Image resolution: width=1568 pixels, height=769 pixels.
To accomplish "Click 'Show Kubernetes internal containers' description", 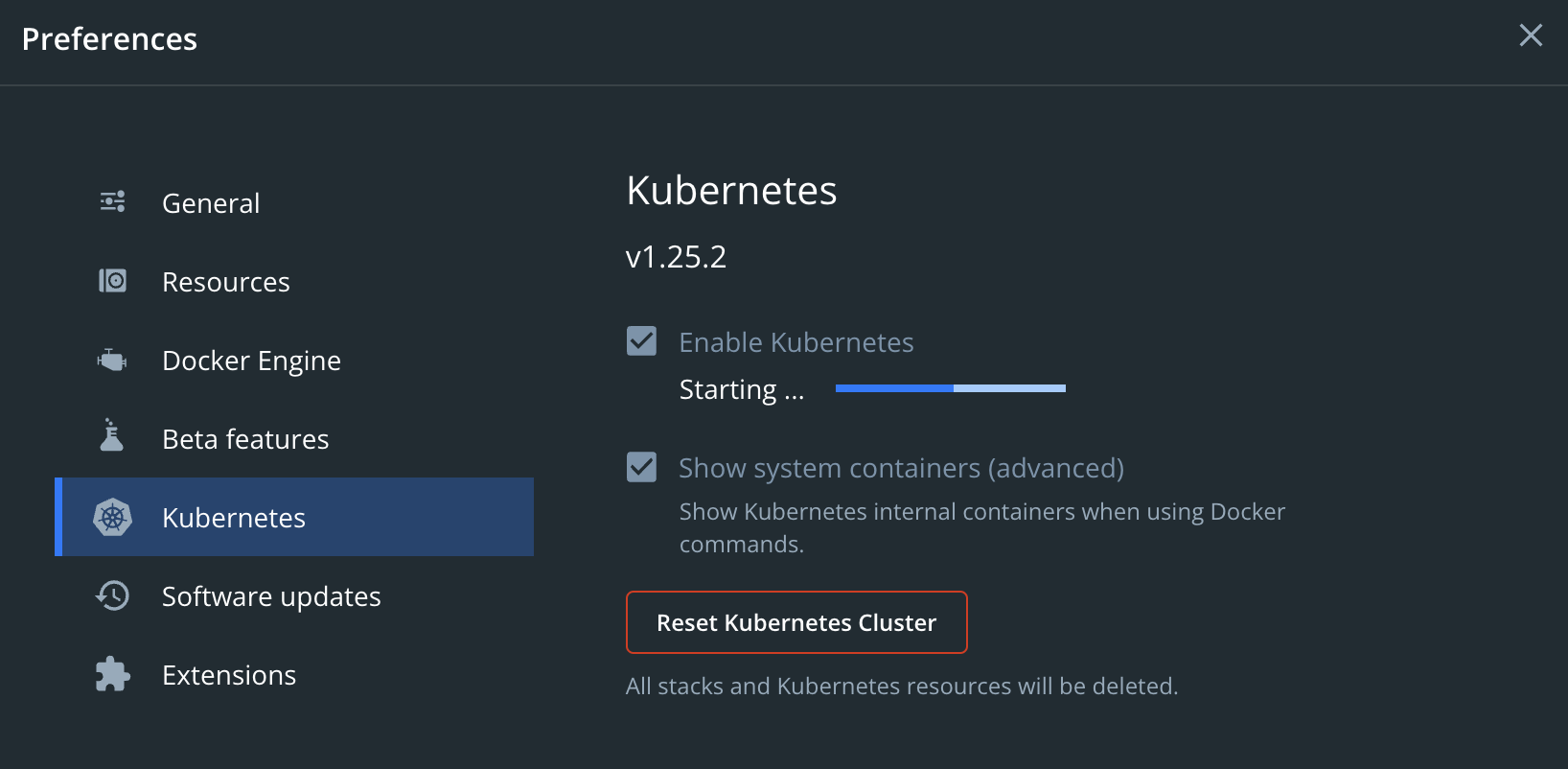I will click(981, 527).
